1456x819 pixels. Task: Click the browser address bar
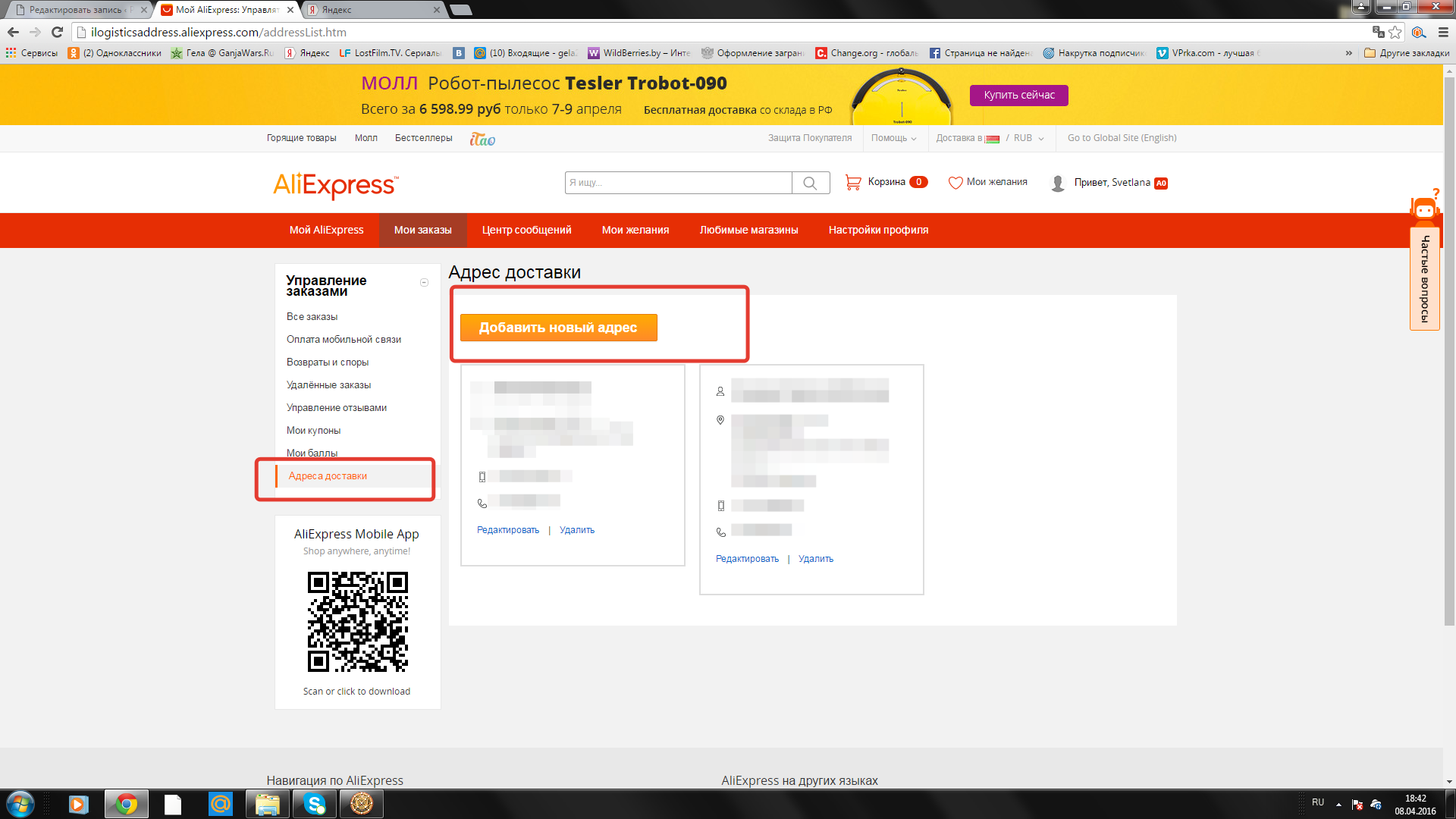pos(720,32)
